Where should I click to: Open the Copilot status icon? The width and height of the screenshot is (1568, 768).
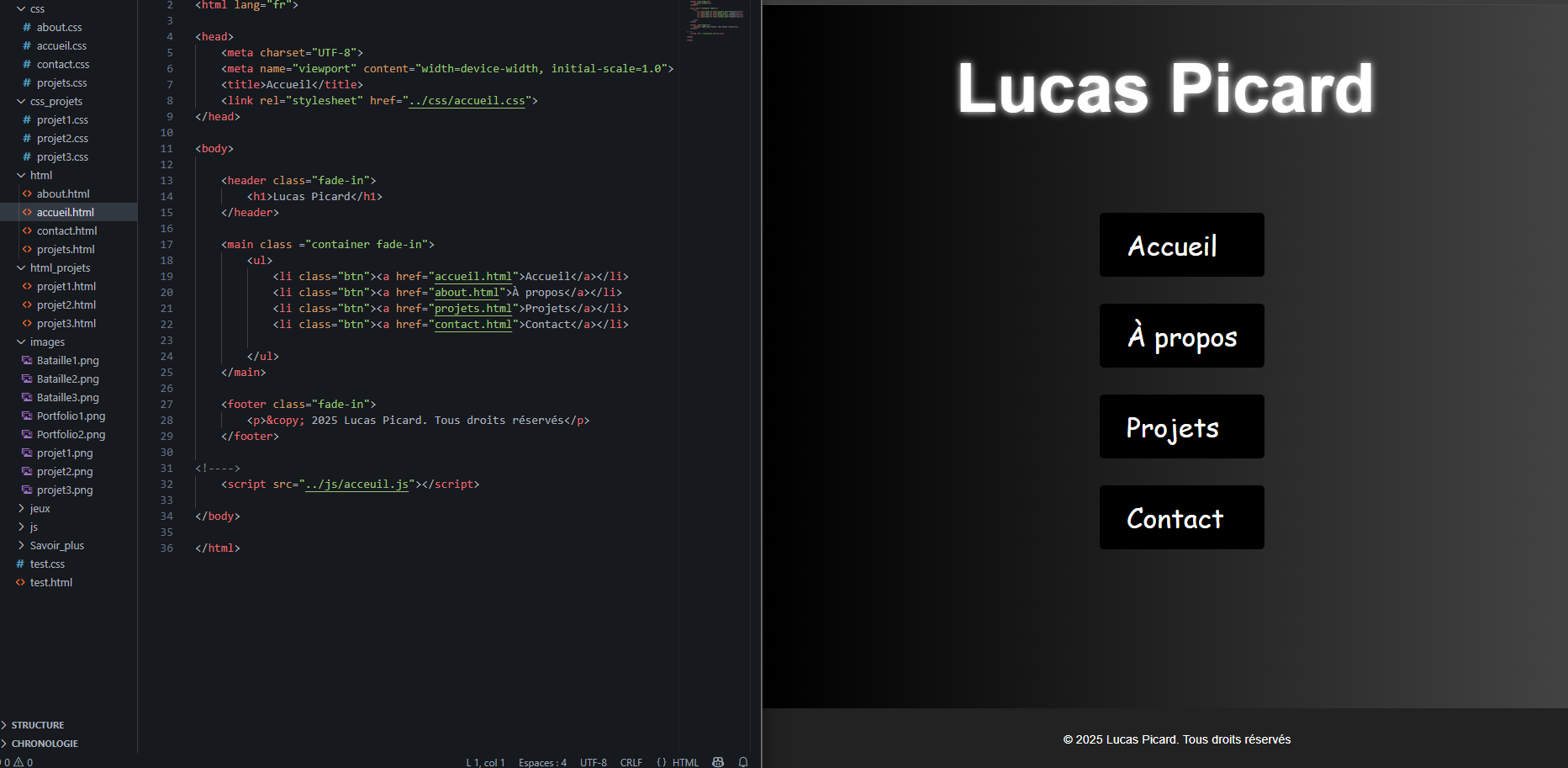point(718,762)
